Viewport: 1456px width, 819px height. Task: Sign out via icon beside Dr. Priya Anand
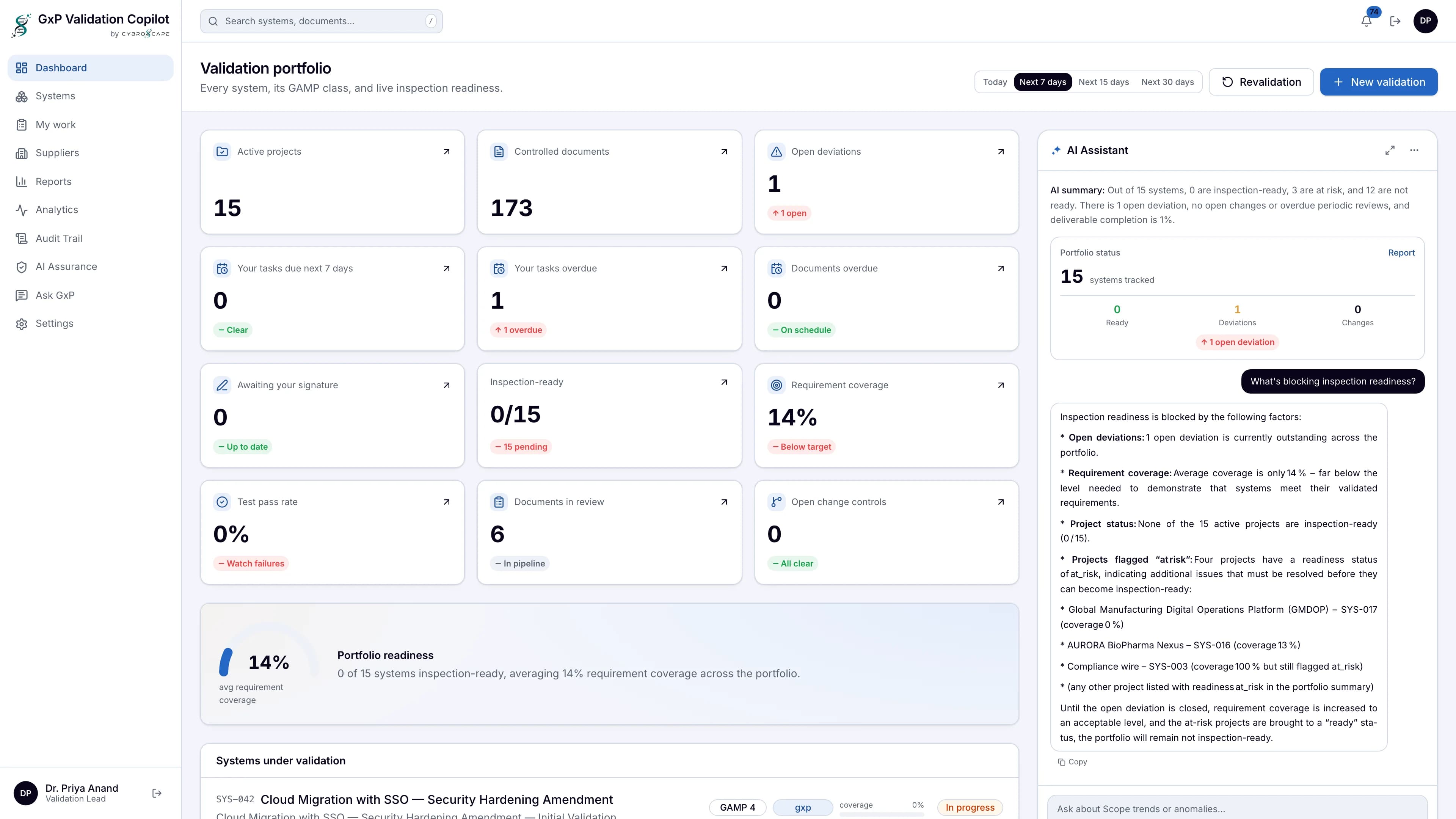pyautogui.click(x=157, y=793)
